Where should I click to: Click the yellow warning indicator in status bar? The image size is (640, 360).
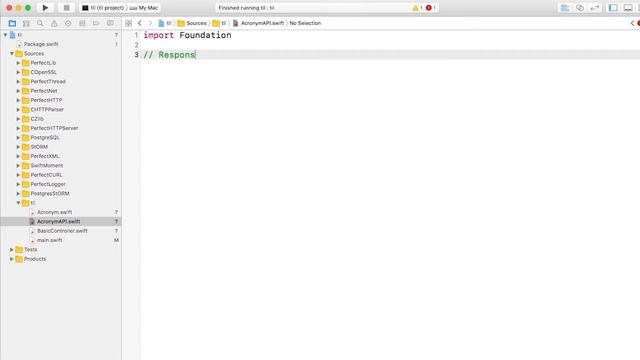click(417, 8)
